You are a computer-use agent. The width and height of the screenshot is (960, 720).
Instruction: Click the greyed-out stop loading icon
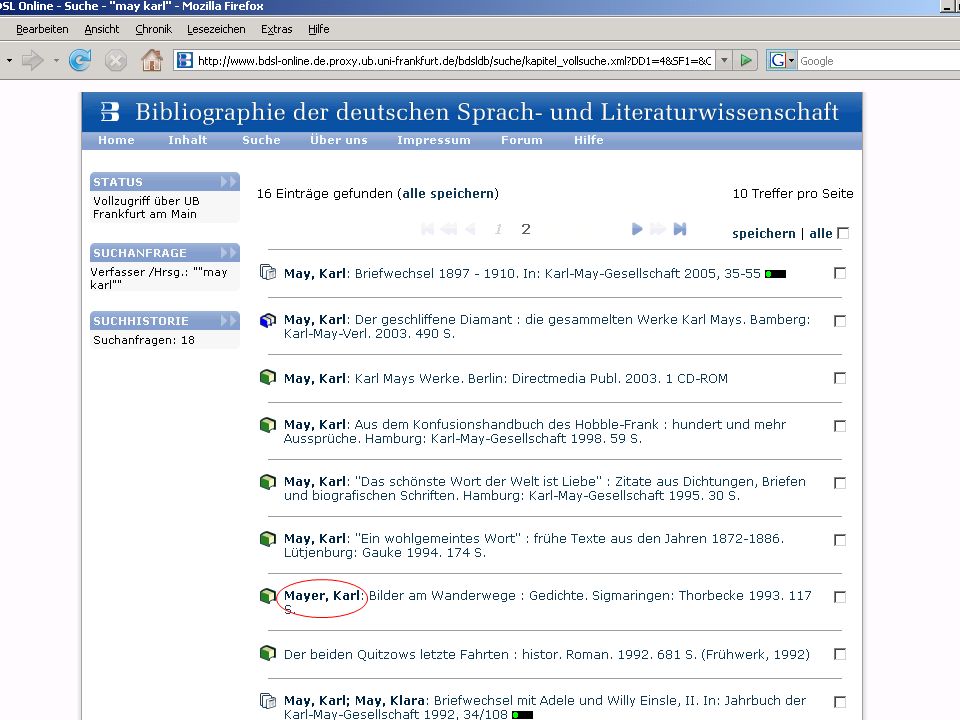click(x=116, y=61)
